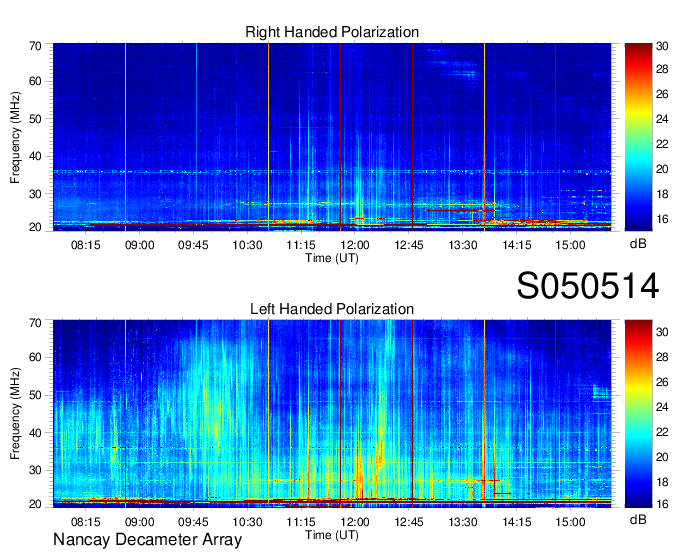Click the 'Nancay Decameter Array' caption
Screen dimensions: 680x552
tap(147, 540)
